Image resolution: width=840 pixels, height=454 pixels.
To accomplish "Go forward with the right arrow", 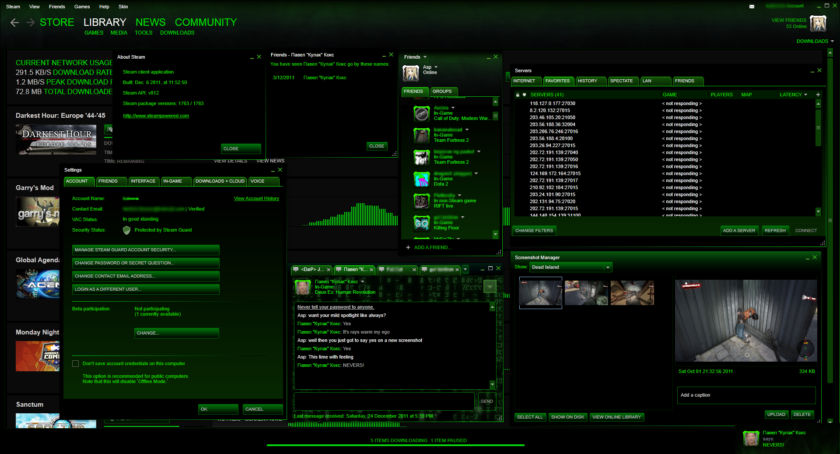I will [30, 23].
